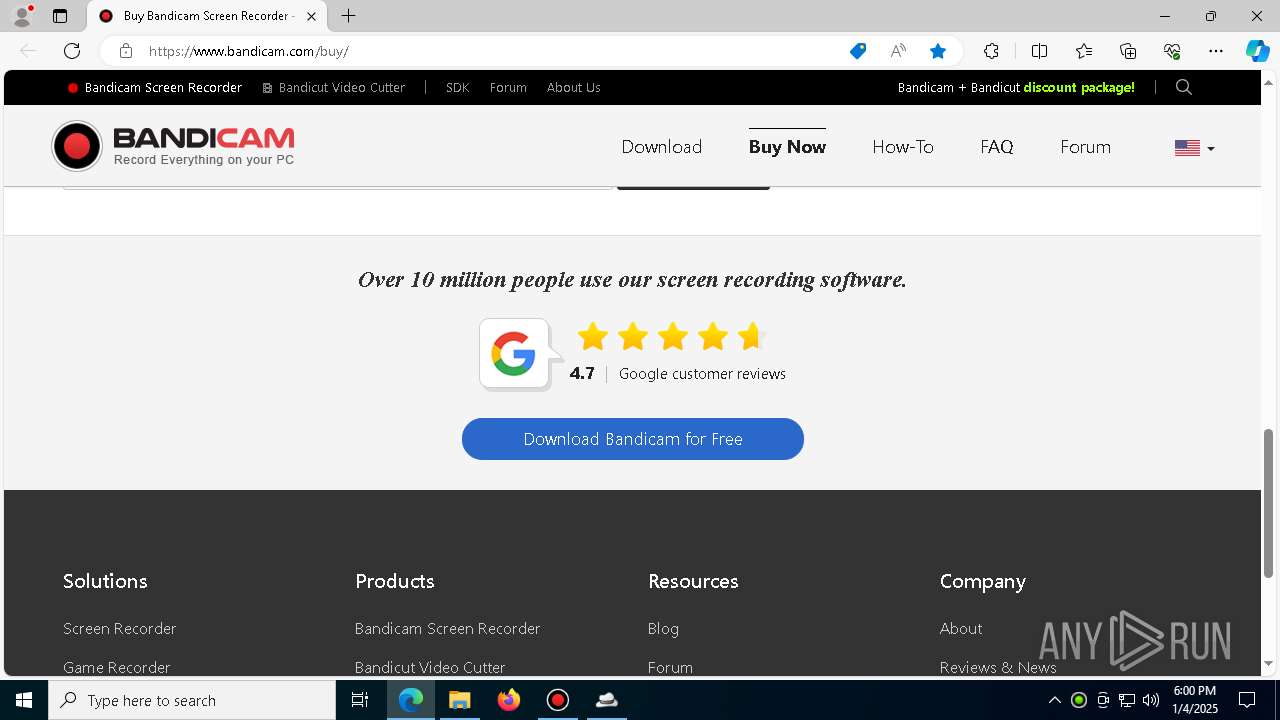Open Browser essentials icon
Image resolution: width=1280 pixels, height=720 pixels.
tap(1172, 51)
